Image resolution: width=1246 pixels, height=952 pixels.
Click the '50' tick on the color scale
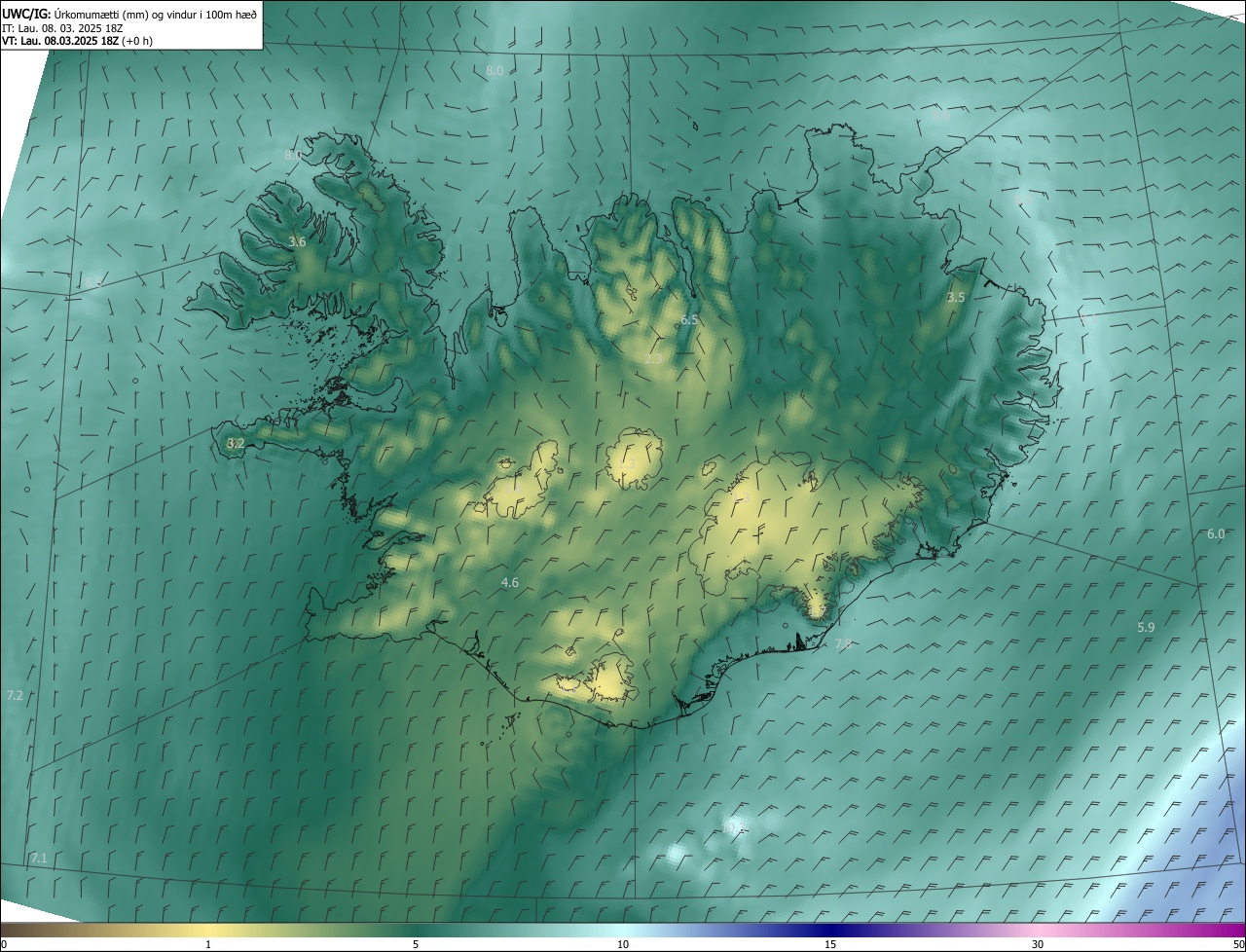(x=1237, y=944)
